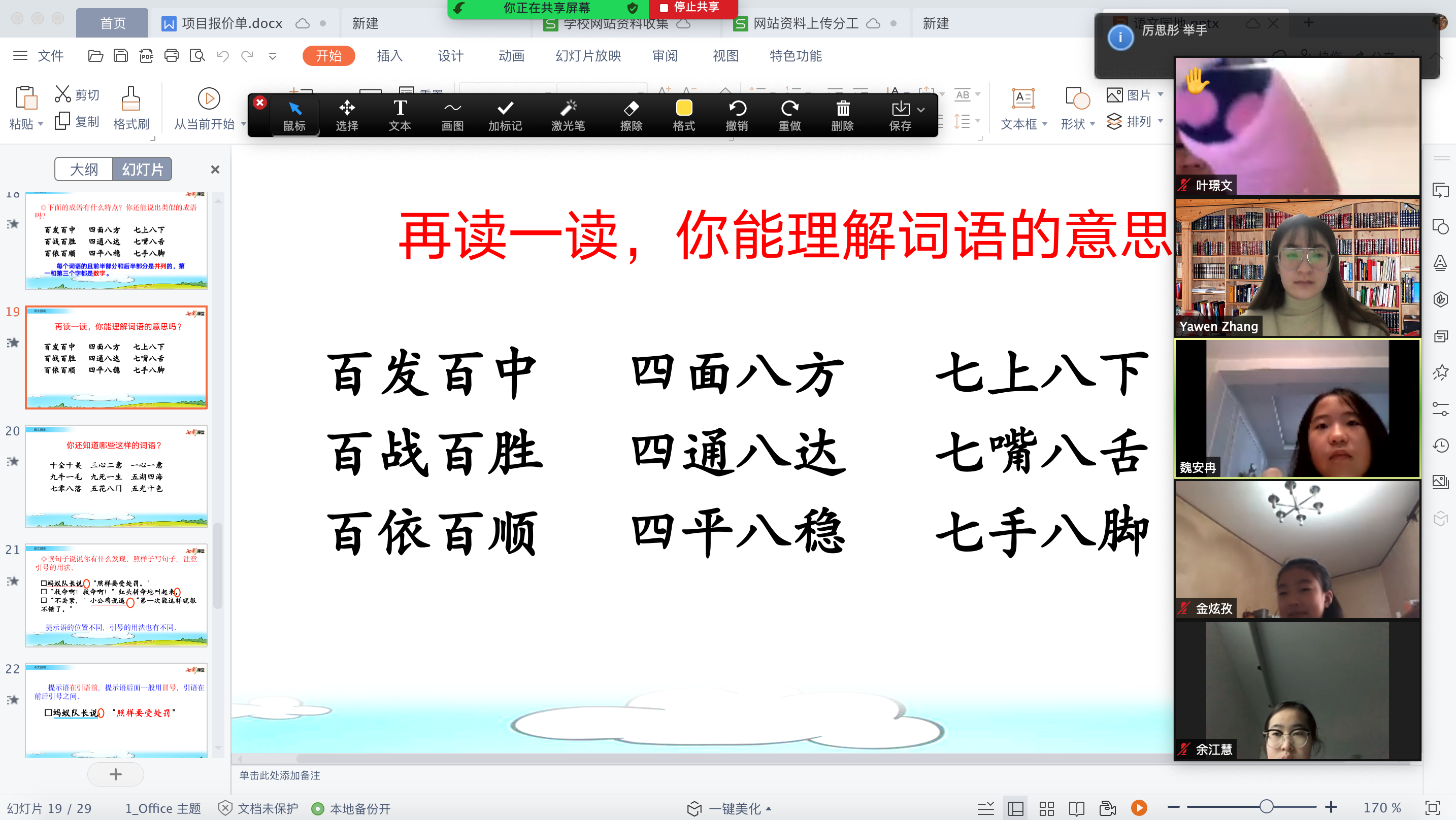
Task: Activate the 激光笔 laser pointer
Action: pyautogui.click(x=568, y=115)
